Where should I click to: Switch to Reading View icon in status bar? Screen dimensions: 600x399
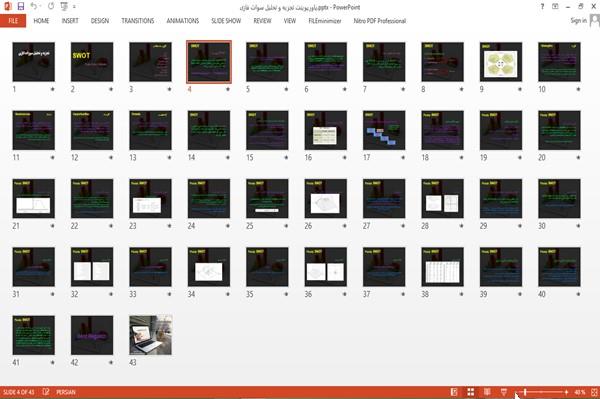pos(487,392)
